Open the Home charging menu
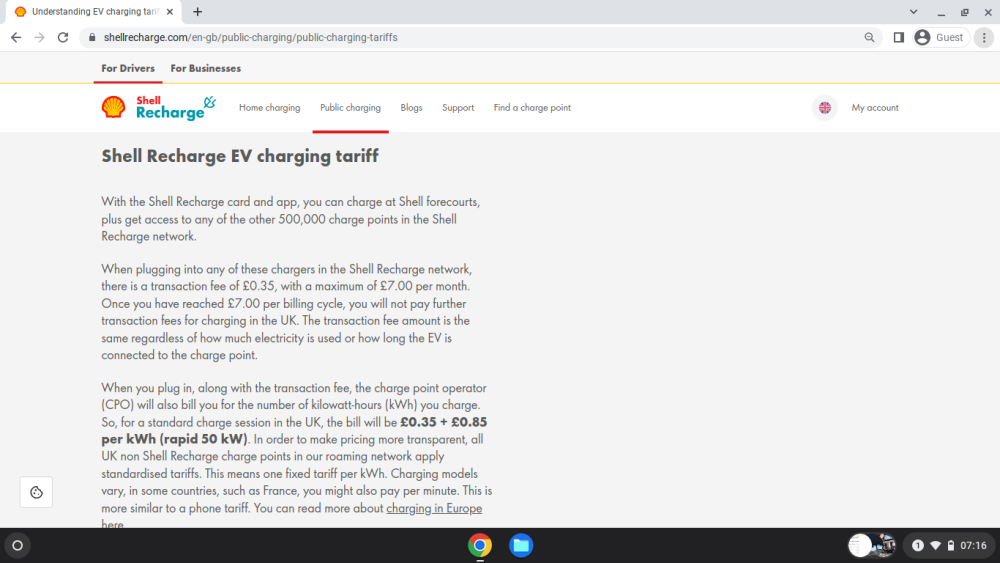The width and height of the screenshot is (1000, 563). click(x=270, y=108)
